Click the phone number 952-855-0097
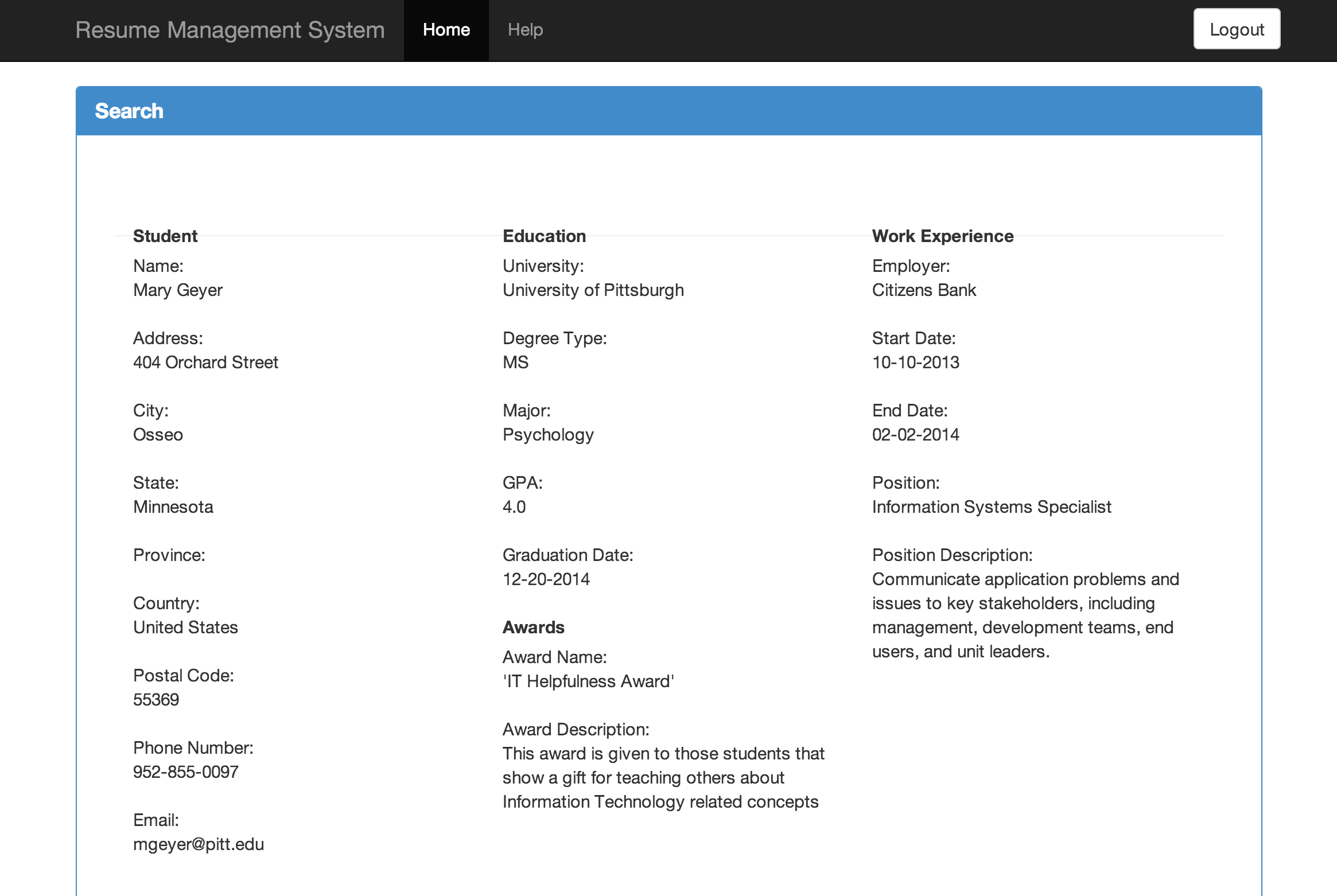1337x896 pixels. [185, 772]
